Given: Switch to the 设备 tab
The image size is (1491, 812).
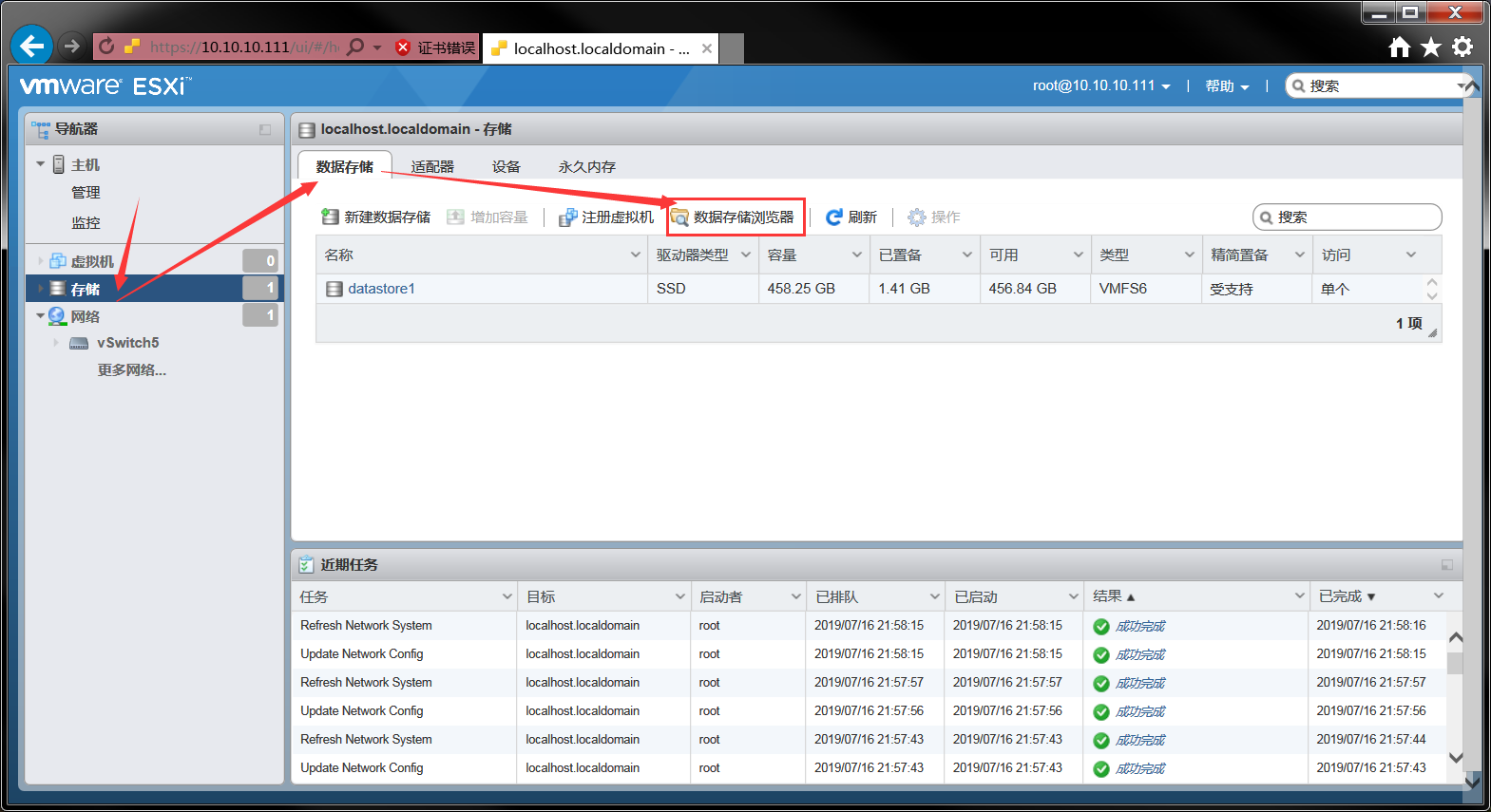Looking at the screenshot, I should tap(507, 167).
